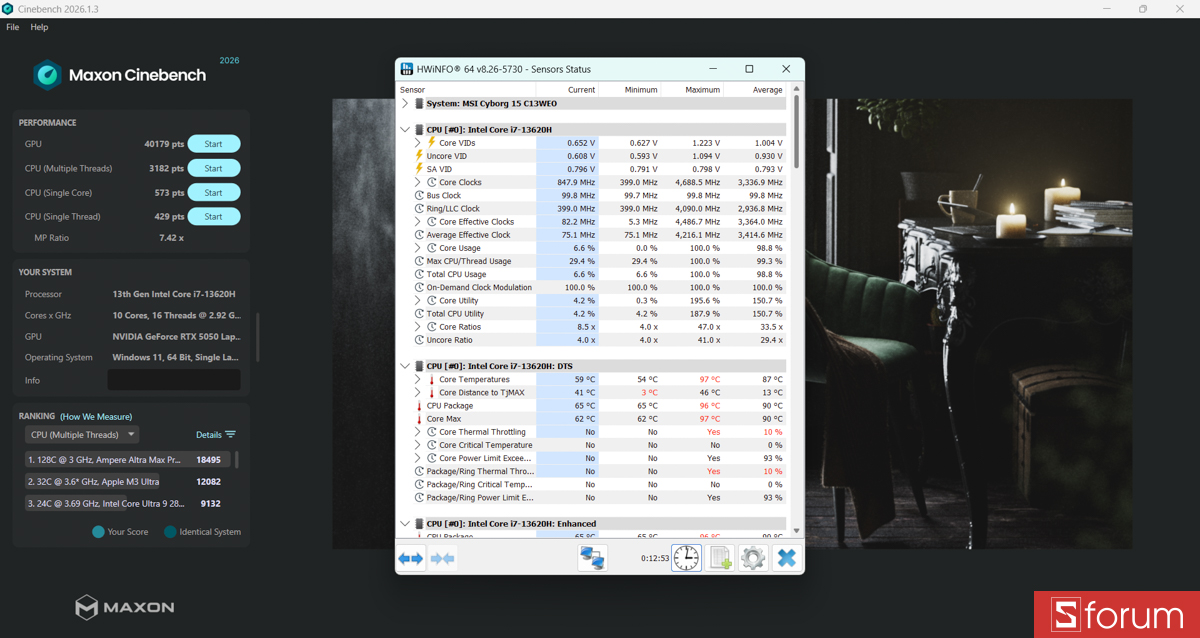Click the Minimum column header in HWiNFO
The width and height of the screenshot is (1200, 638).
629,90
